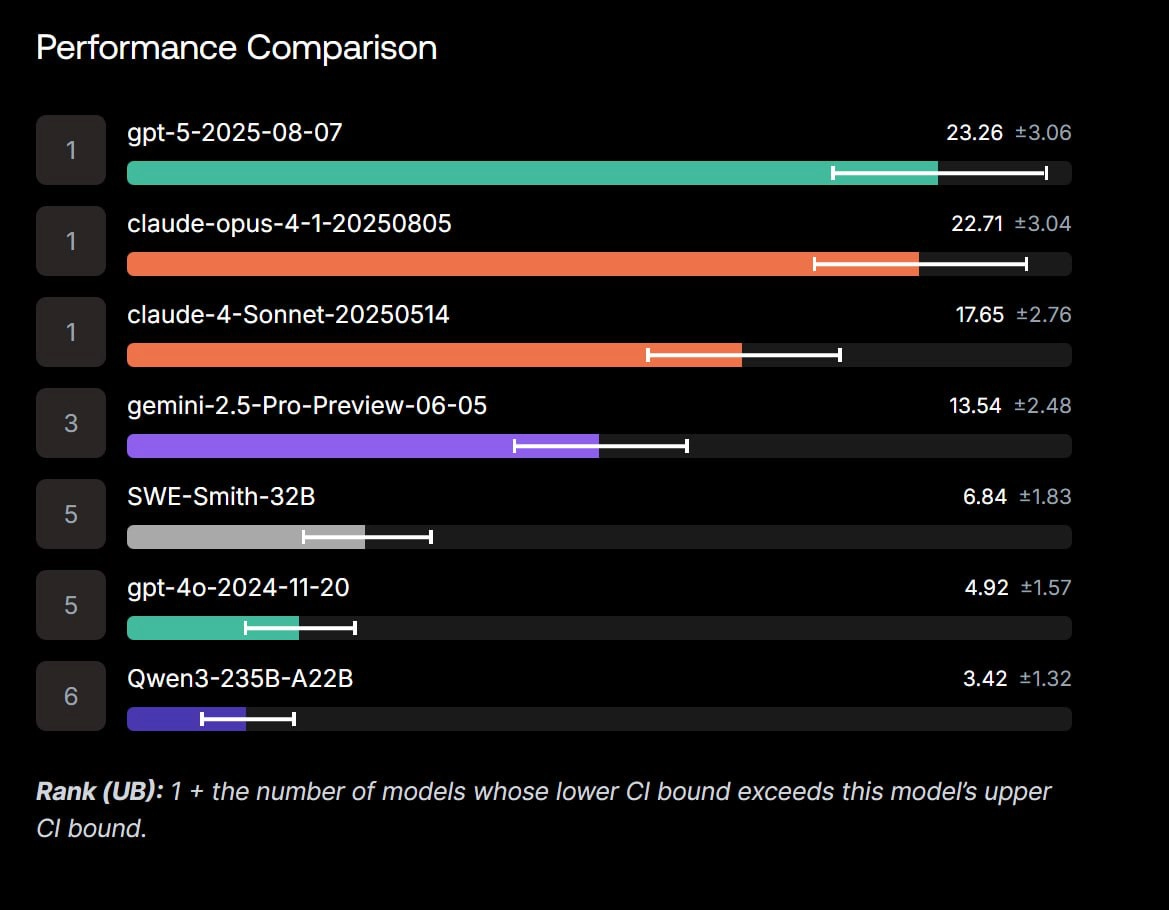1169x910 pixels.
Task: Click the rank 5 badge beside SWE-Smith-32B
Action: [x=71, y=514]
